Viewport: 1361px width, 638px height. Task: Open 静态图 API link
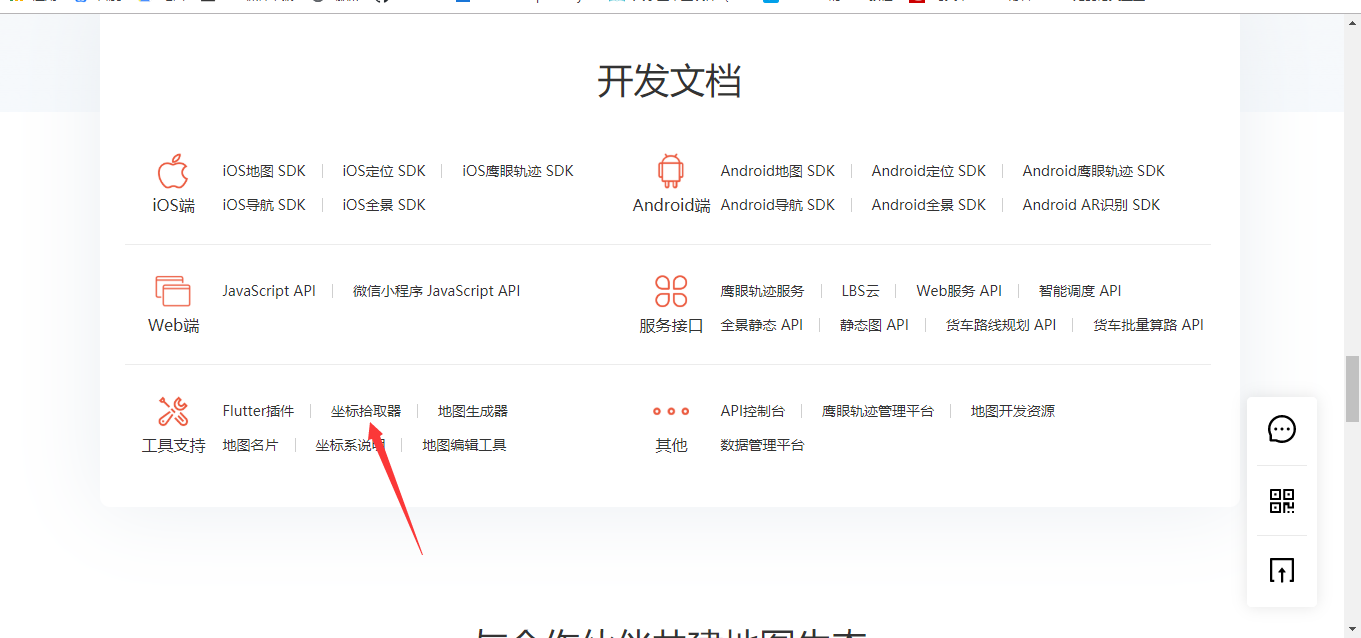874,325
